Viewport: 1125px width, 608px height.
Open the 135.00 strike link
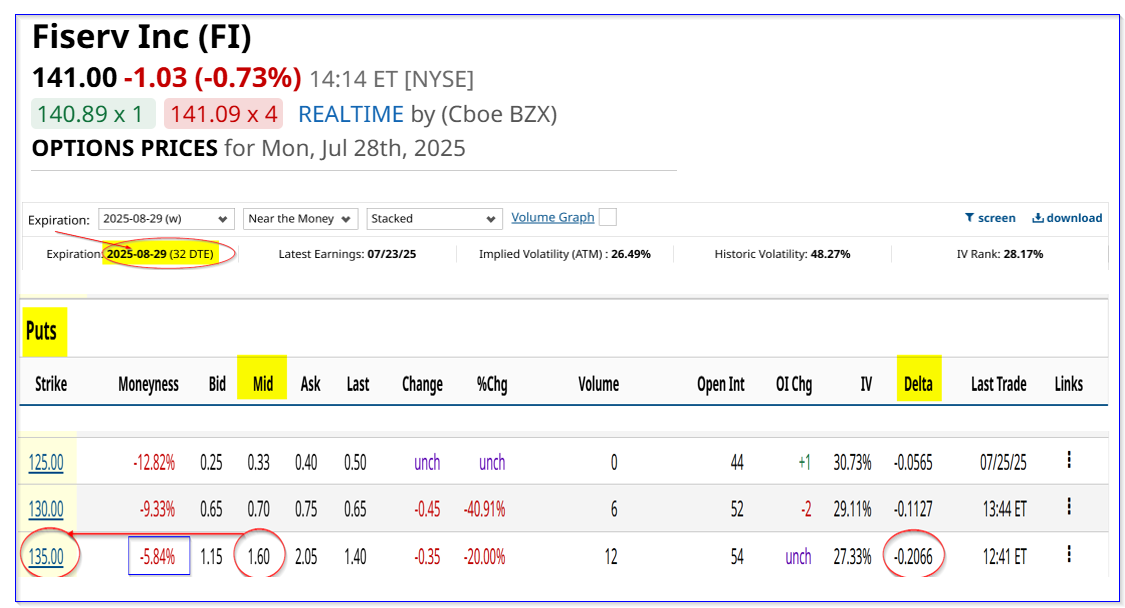[x=46, y=556]
